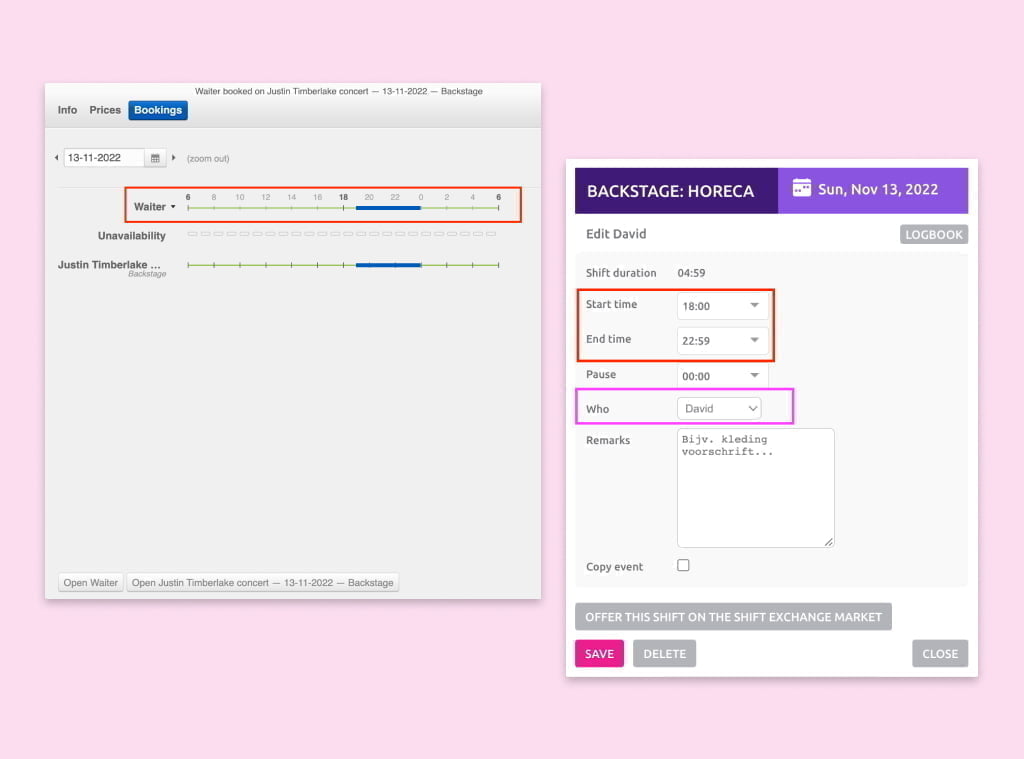The height and width of the screenshot is (759, 1024).
Task: Switch to the Prices tab
Action: point(105,110)
